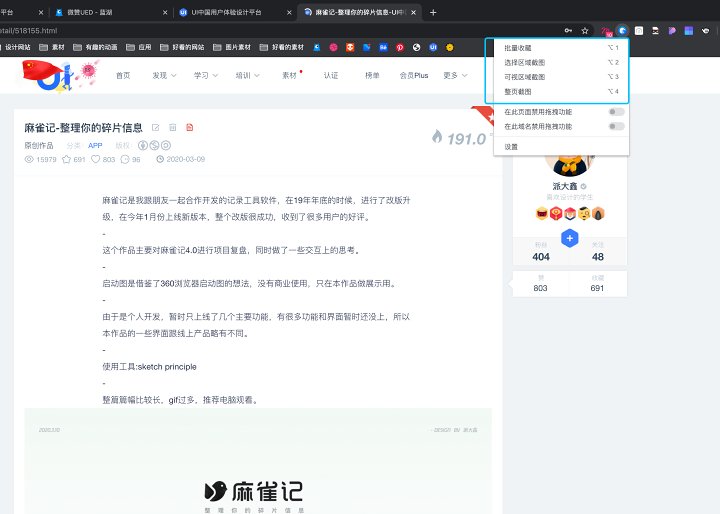Screen dimensions: 720x514
Task: Toggle 在此域名禁用拖拽功能 switch
Action: pyautogui.click(x=616, y=126)
